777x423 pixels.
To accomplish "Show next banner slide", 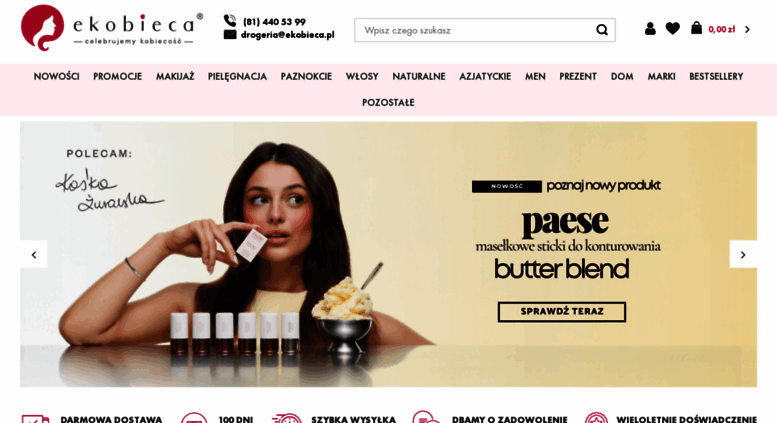I will pyautogui.click(x=743, y=255).
